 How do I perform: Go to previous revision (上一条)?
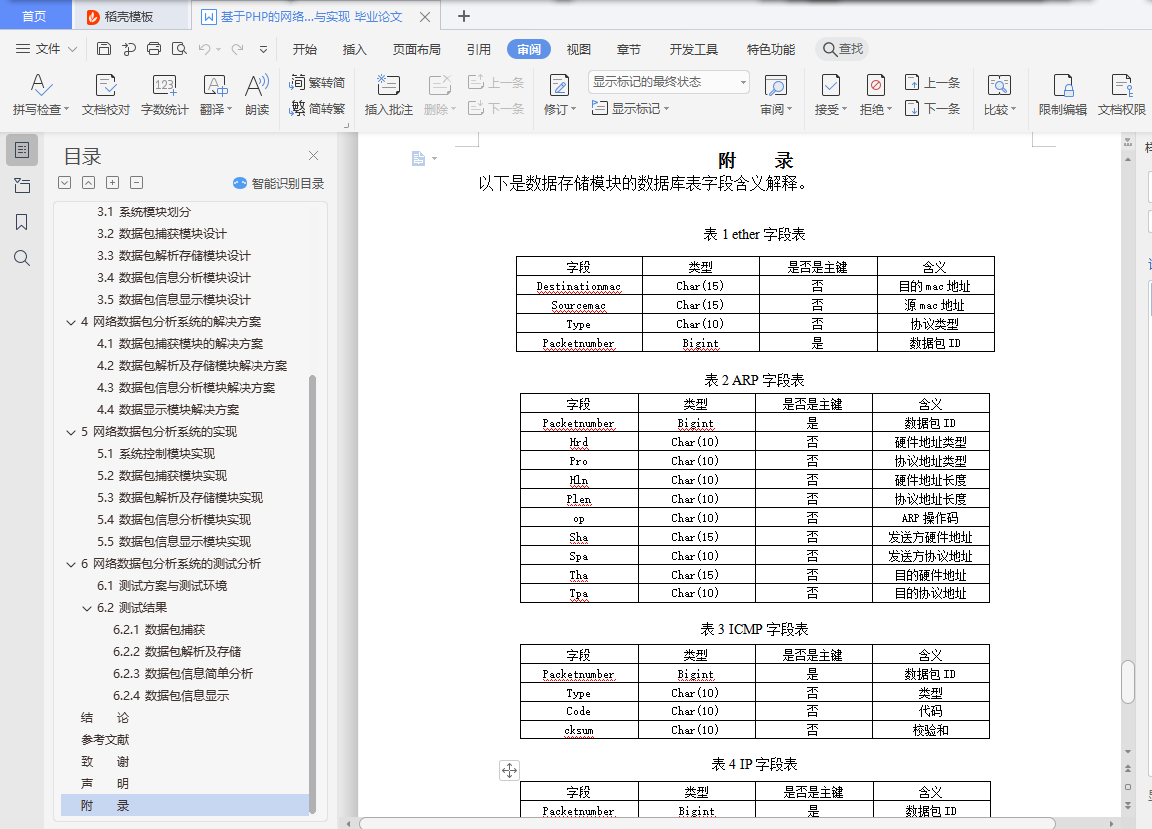933,82
